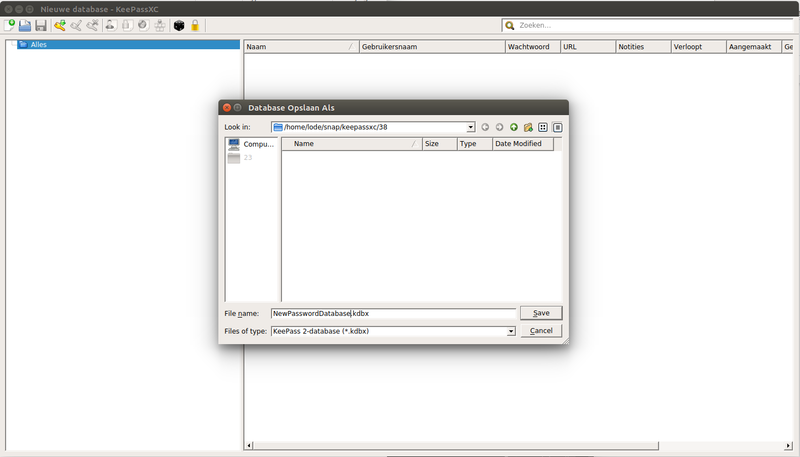Go to parent directory in dialog
This screenshot has height=457, width=800.
(514, 127)
